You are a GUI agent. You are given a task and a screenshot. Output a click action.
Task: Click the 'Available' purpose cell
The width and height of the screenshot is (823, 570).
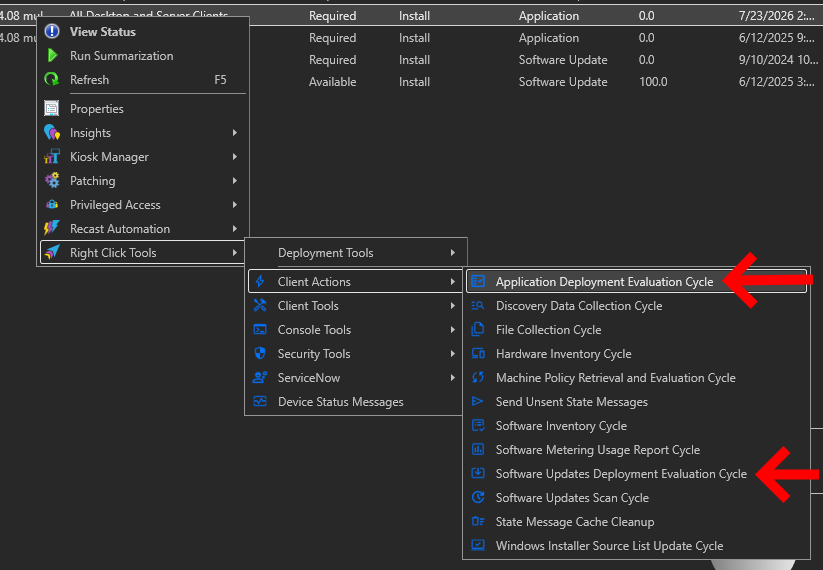coord(332,82)
